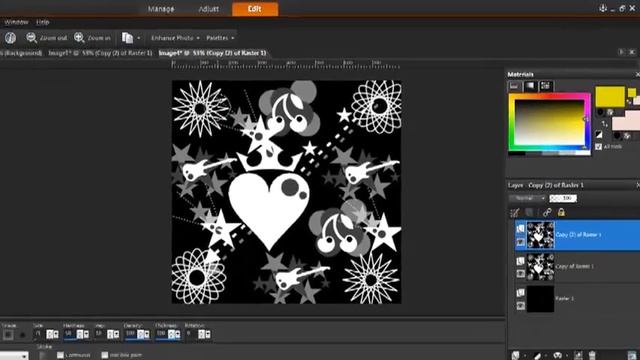Screen dimensions: 640x360
Task: Toggle visibility eye of Raster 1 layer
Action: (520, 306)
